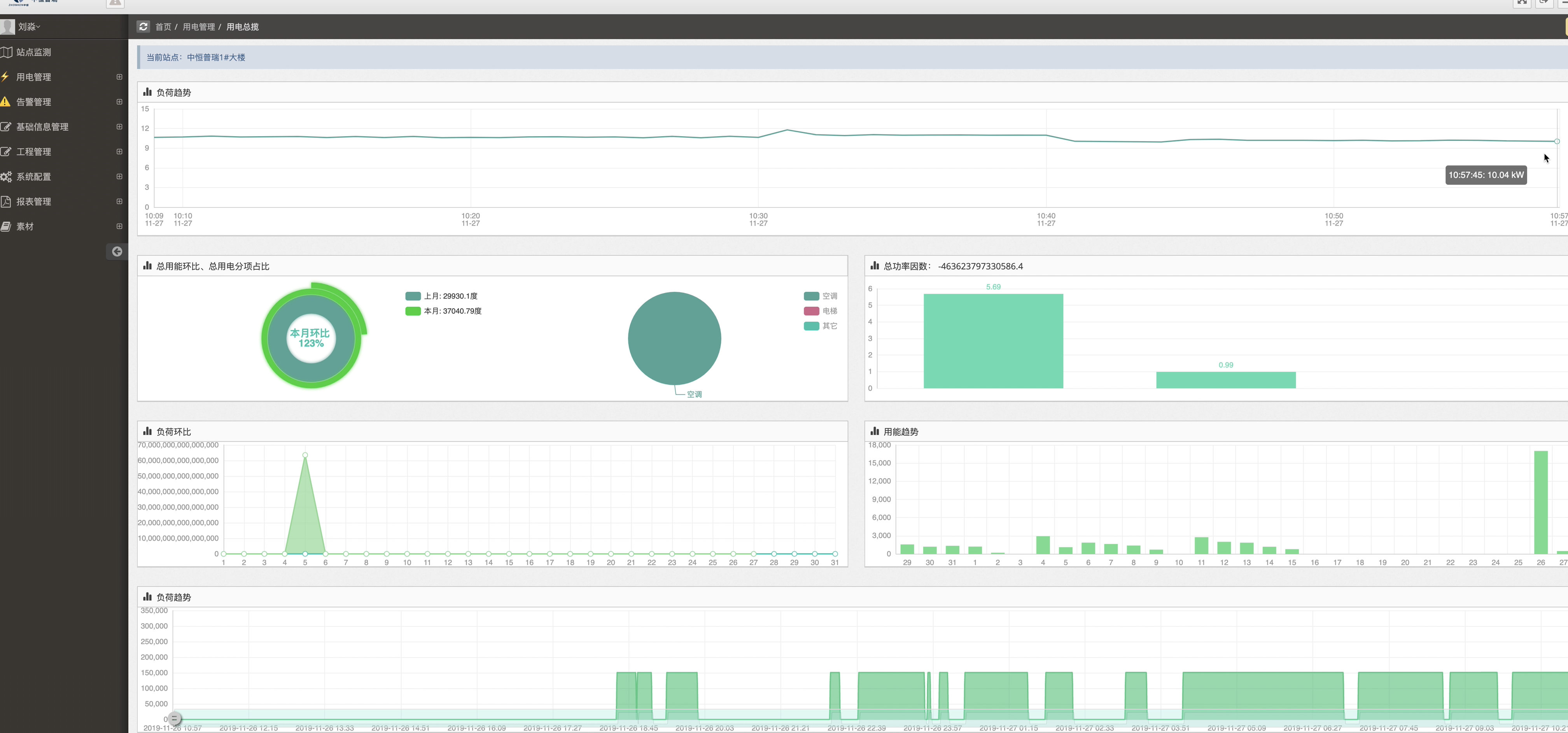Image resolution: width=1568 pixels, height=733 pixels.
Task: Expand the 用电管理 submenu plus icon
Action: click(x=119, y=77)
